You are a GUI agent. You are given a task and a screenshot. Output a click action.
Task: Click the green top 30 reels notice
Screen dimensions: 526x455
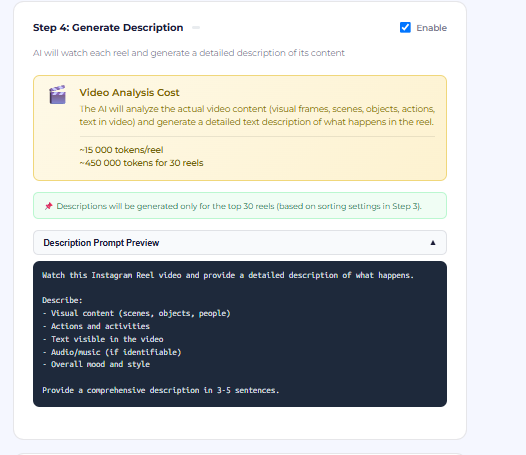click(240, 206)
